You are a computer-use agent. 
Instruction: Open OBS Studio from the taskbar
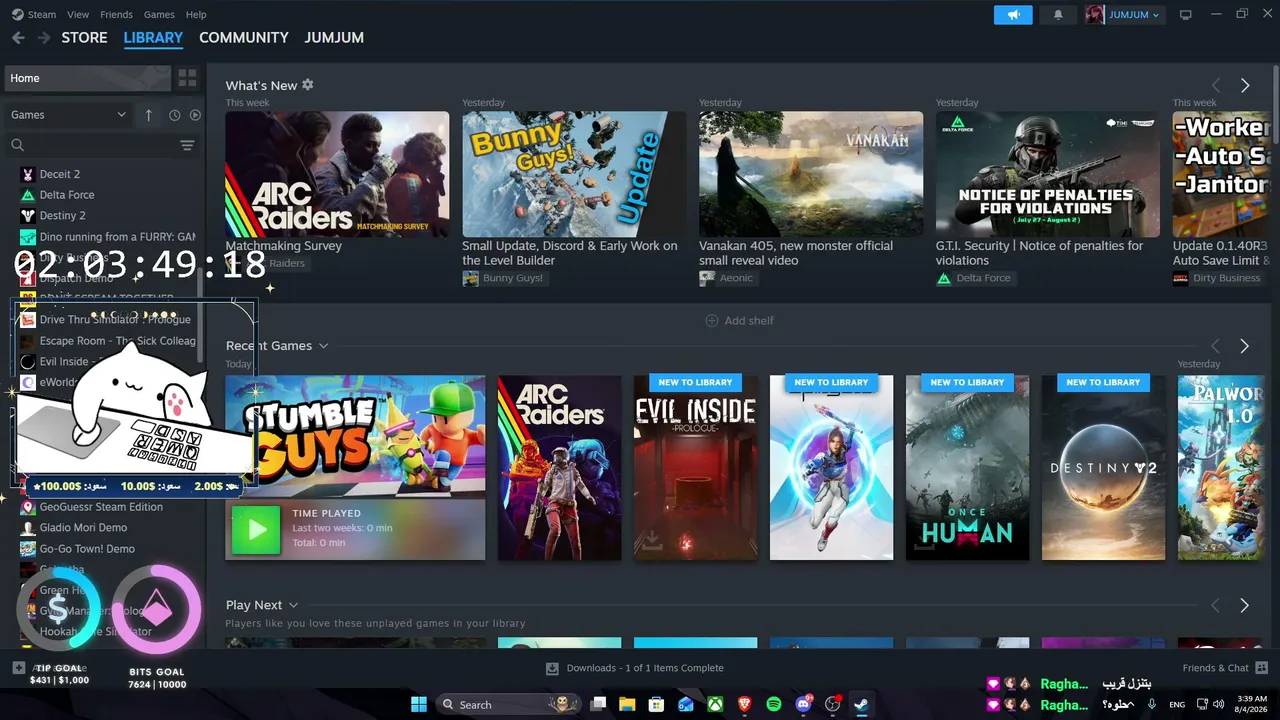832,704
